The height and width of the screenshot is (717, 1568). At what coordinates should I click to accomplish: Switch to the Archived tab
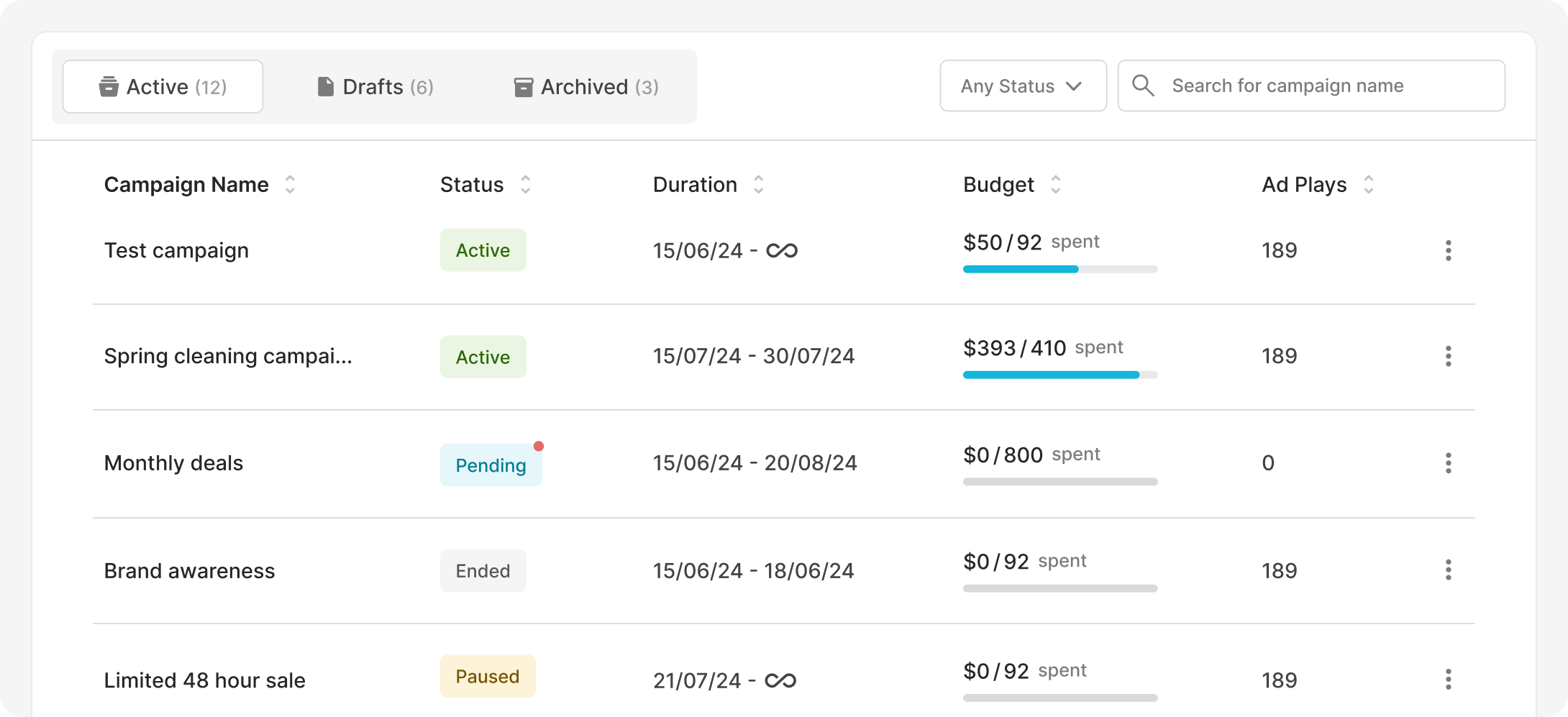tap(586, 87)
